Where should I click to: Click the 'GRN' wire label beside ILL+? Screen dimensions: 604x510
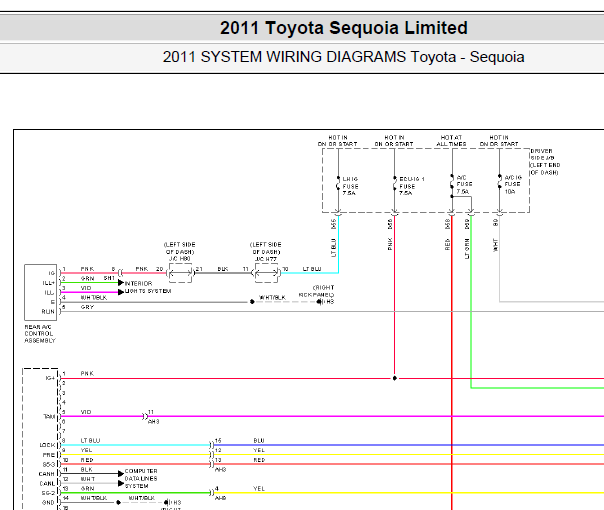[x=87, y=278]
